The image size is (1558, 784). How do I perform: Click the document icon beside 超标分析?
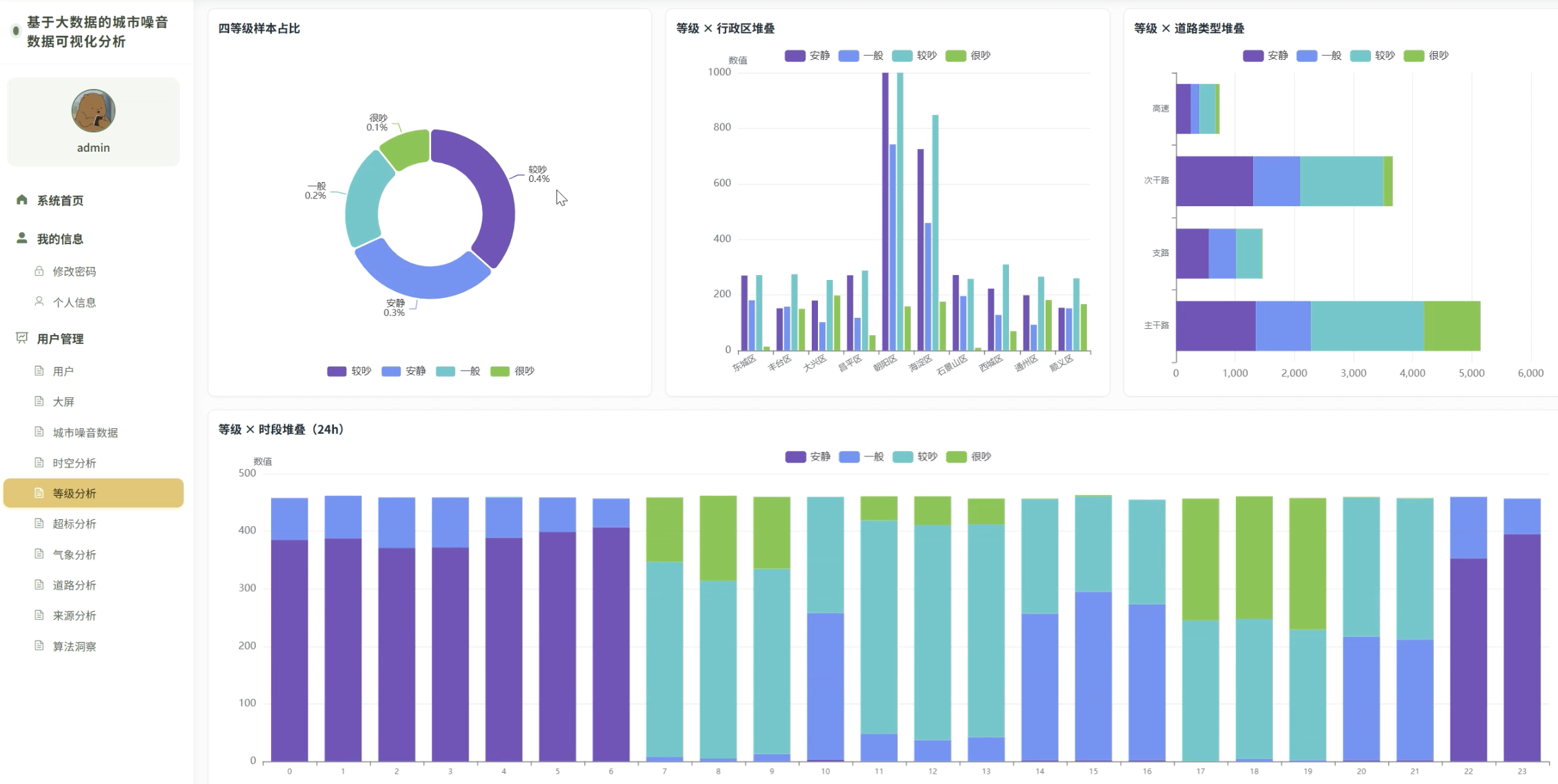(x=39, y=523)
